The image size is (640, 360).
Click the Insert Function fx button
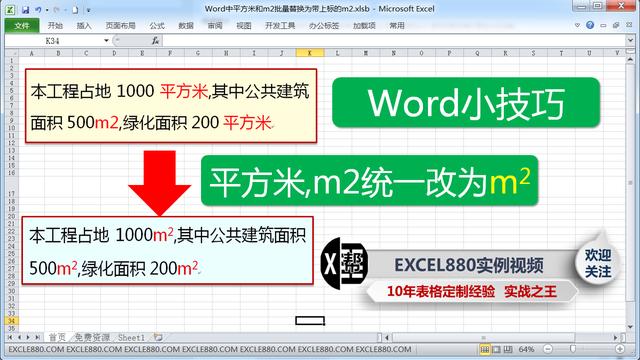(x=155, y=40)
